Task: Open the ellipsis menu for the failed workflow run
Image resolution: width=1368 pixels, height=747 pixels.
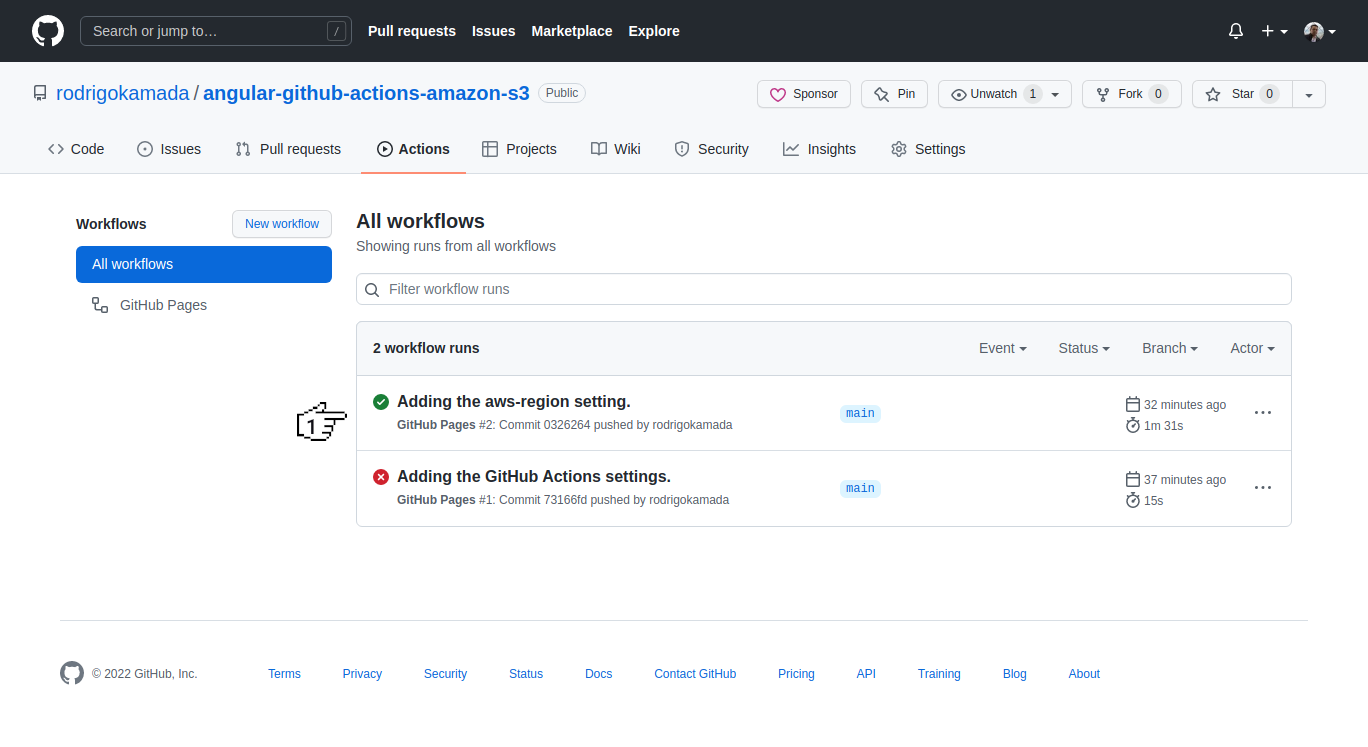Action: click(x=1262, y=487)
